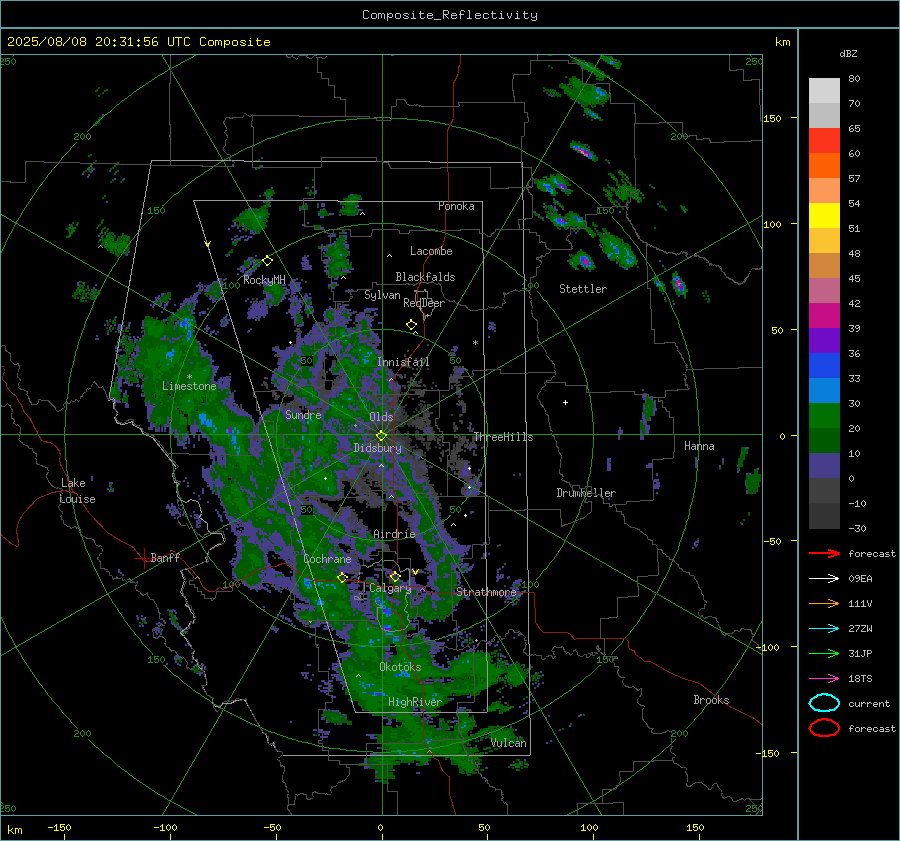Image resolution: width=900 pixels, height=841 pixels.
Task: Click the dBZ legend heading
Action: click(848, 53)
